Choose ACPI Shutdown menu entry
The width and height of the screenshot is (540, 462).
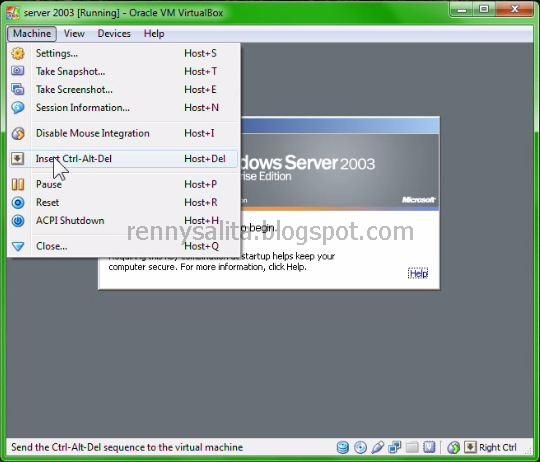point(124,220)
